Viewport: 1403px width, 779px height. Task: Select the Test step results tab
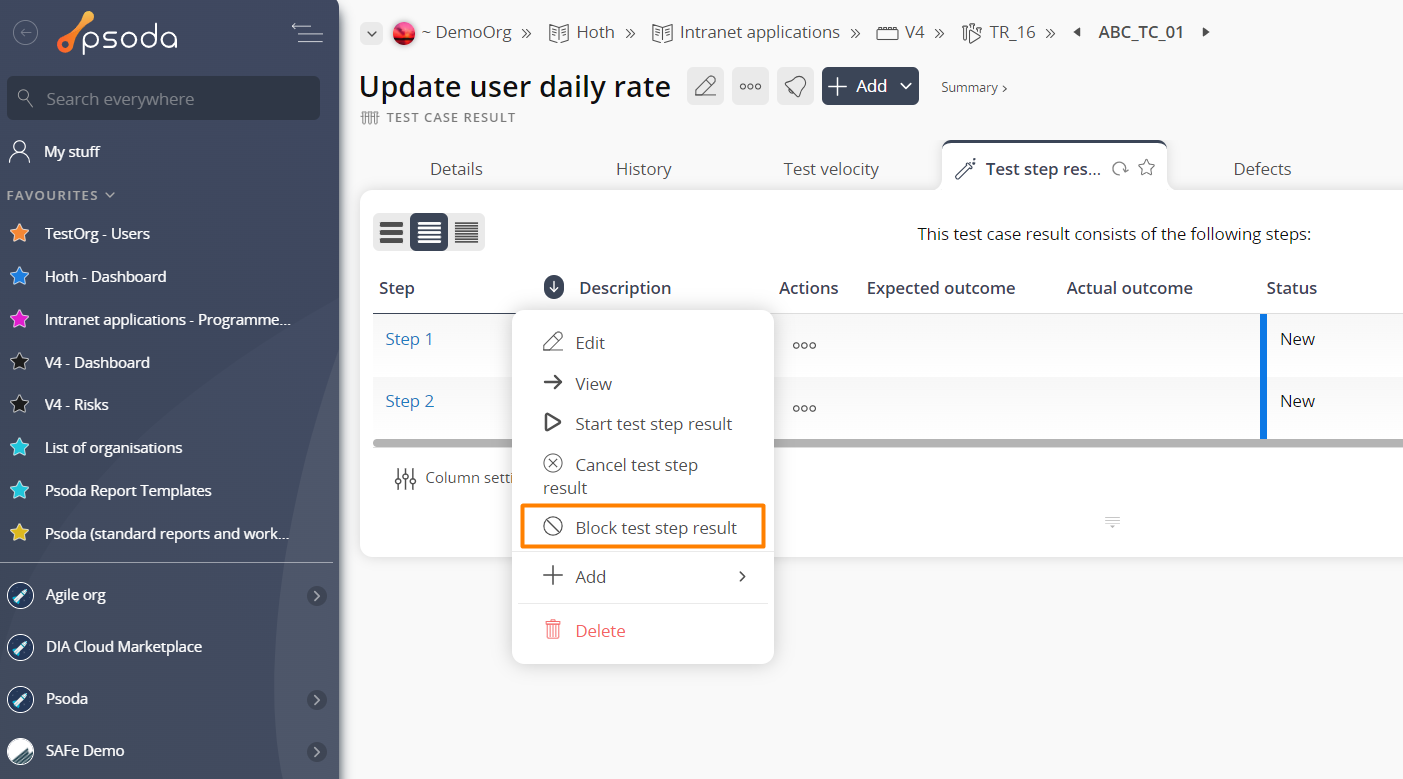coord(1043,169)
